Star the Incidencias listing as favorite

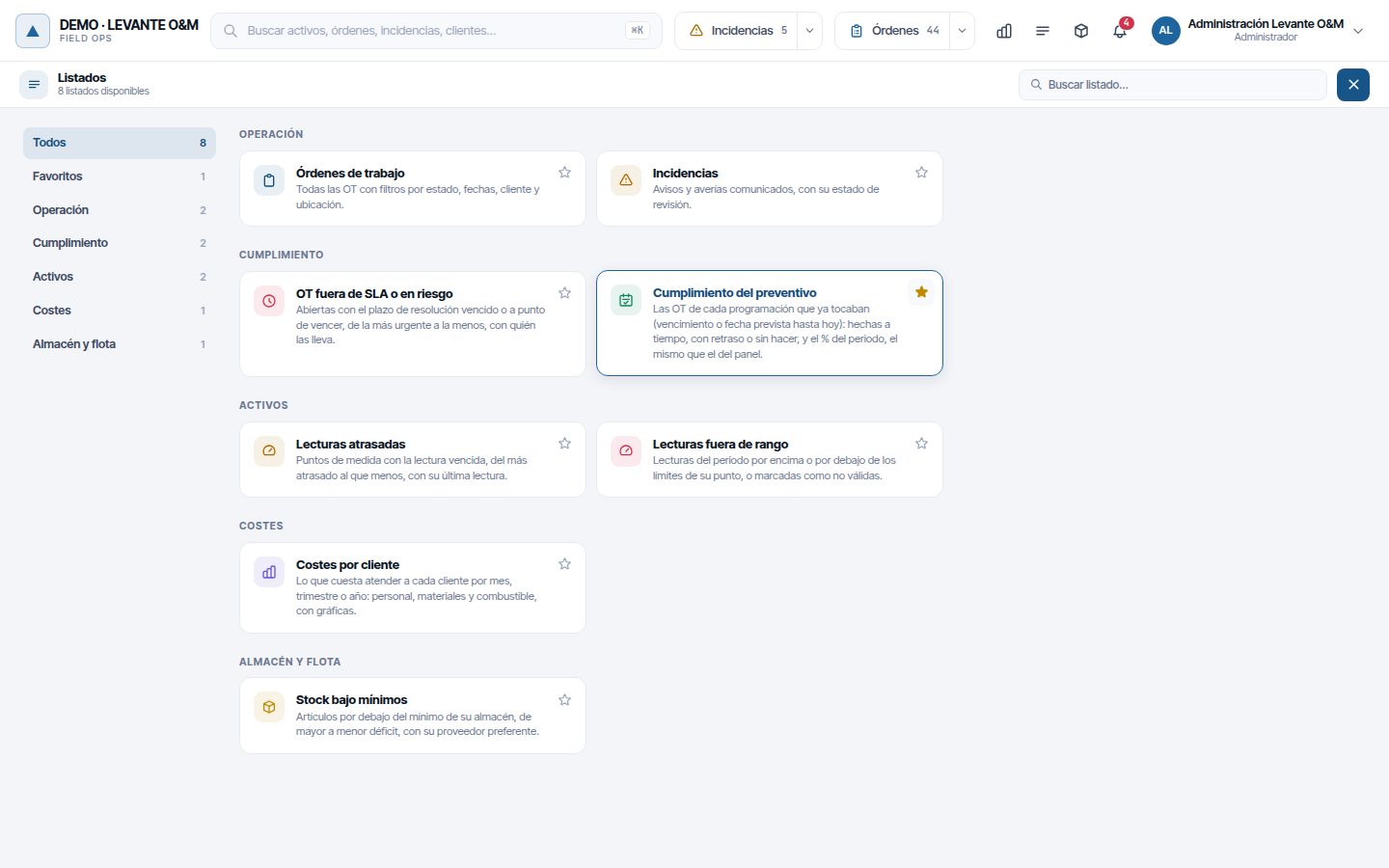click(x=921, y=173)
